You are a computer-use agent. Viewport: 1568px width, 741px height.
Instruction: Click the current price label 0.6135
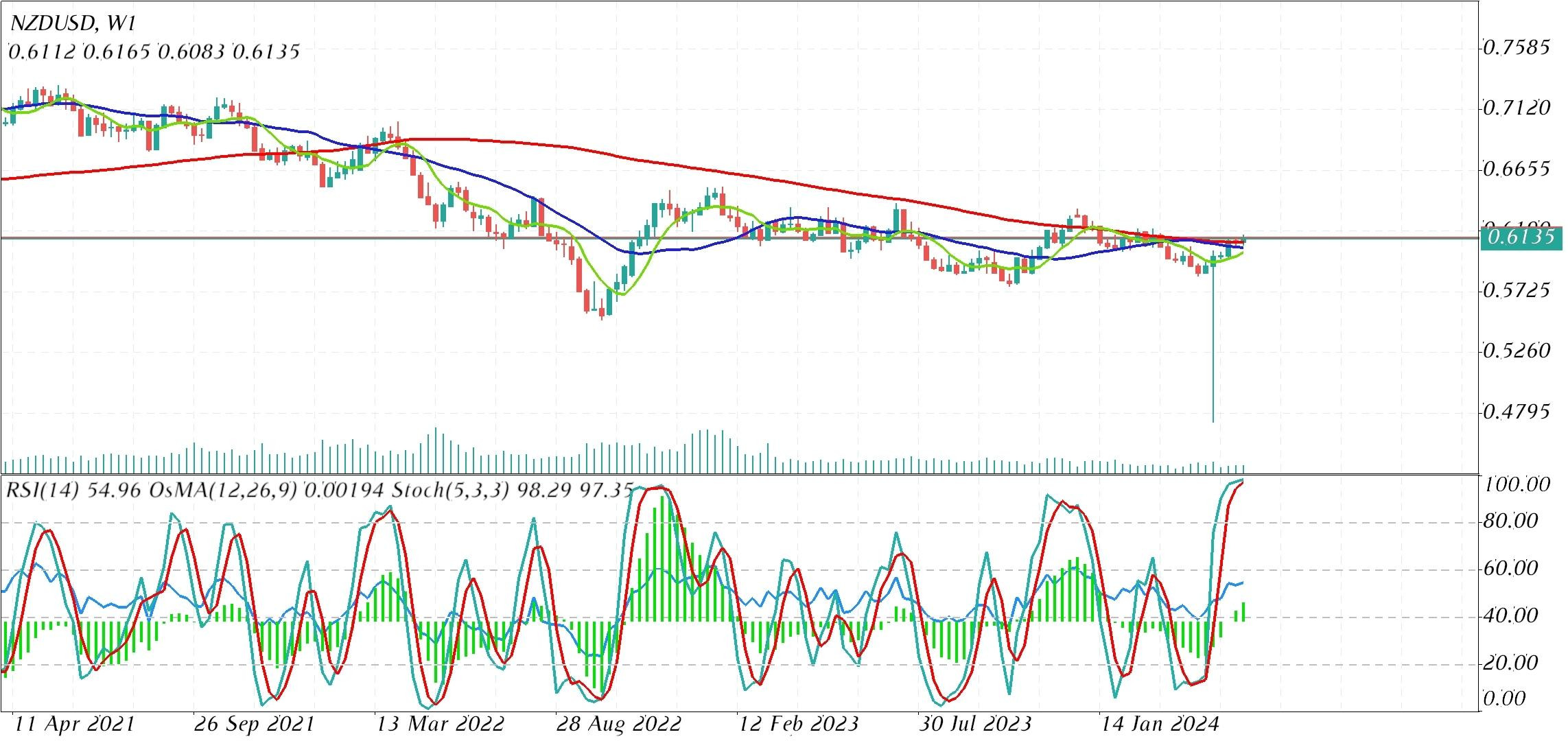pyautogui.click(x=1521, y=238)
